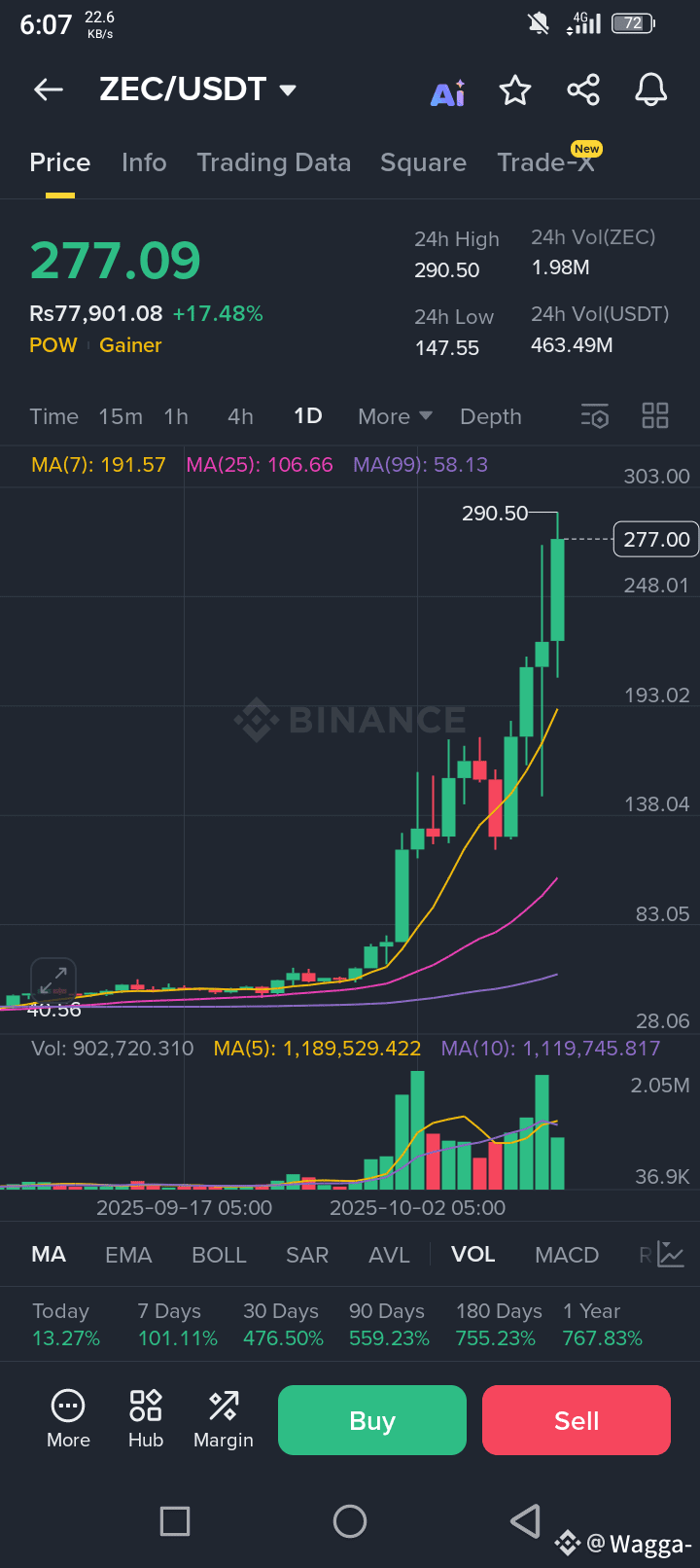Toggle the BOLL indicator on
Viewport: 700px width, 1568px height.
(x=219, y=1255)
